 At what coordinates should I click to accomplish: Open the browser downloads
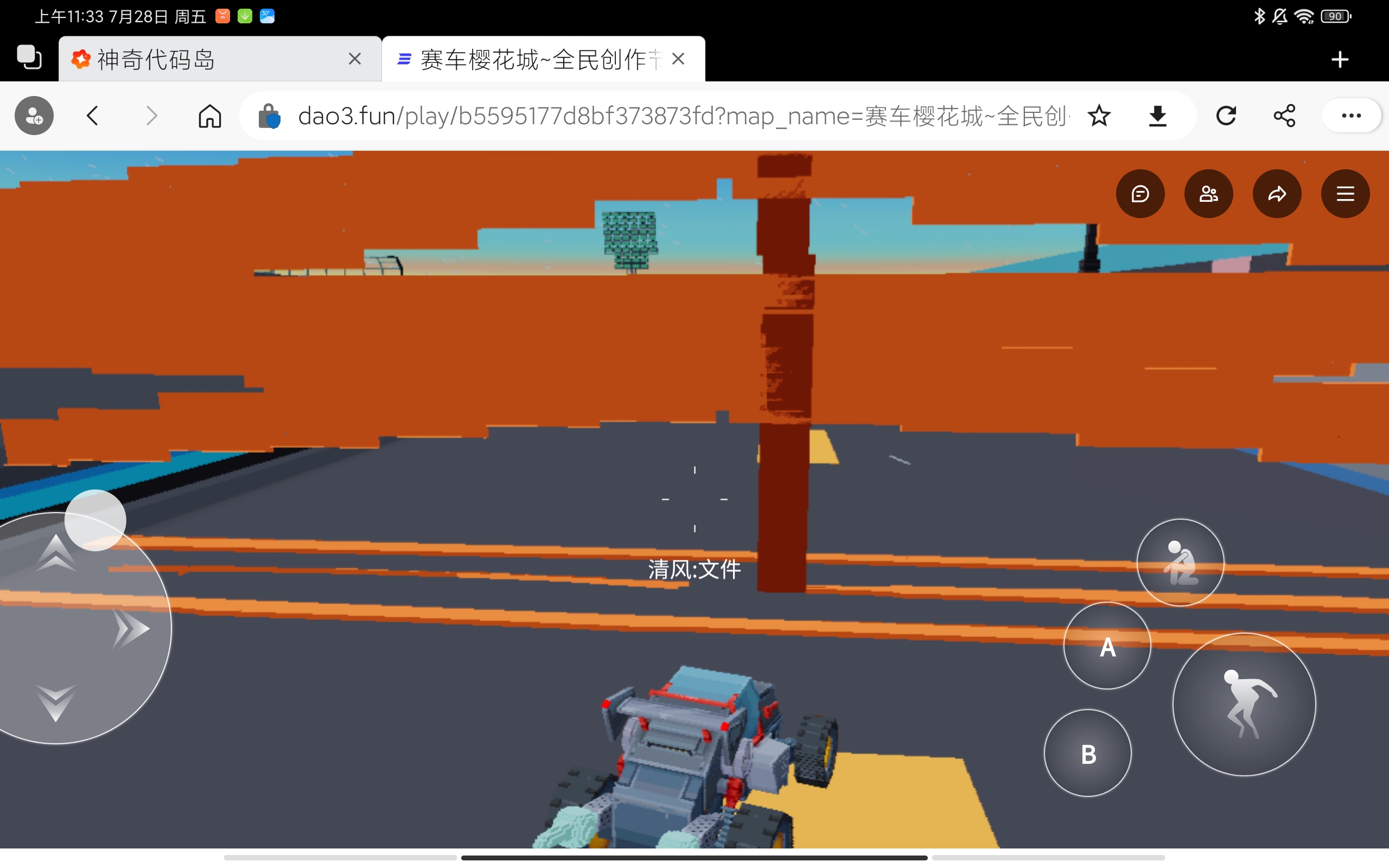(1158, 116)
